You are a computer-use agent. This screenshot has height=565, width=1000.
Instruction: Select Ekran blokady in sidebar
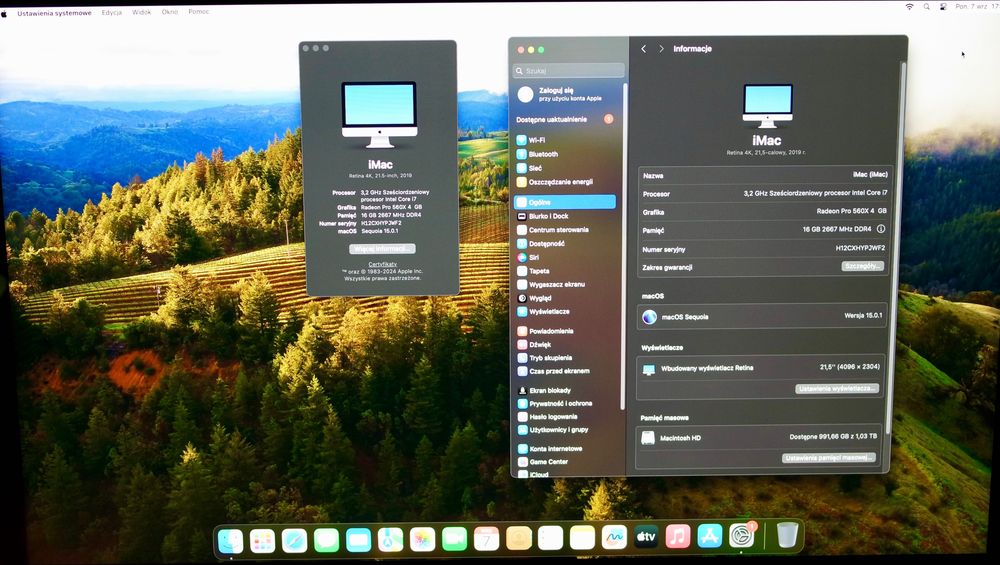point(566,390)
